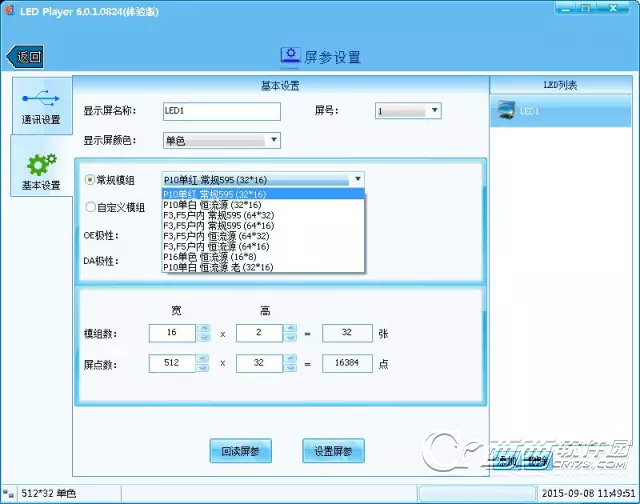Viewport: 640px width, 504px height.
Task: Open the 显示屏颜色 dropdown showing 单色
Action: pos(222,141)
